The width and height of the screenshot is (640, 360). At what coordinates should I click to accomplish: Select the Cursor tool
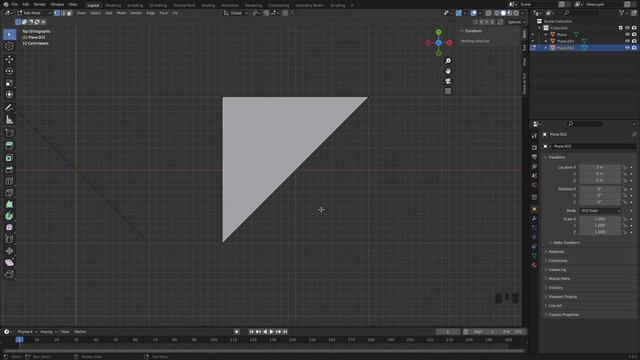(9, 46)
